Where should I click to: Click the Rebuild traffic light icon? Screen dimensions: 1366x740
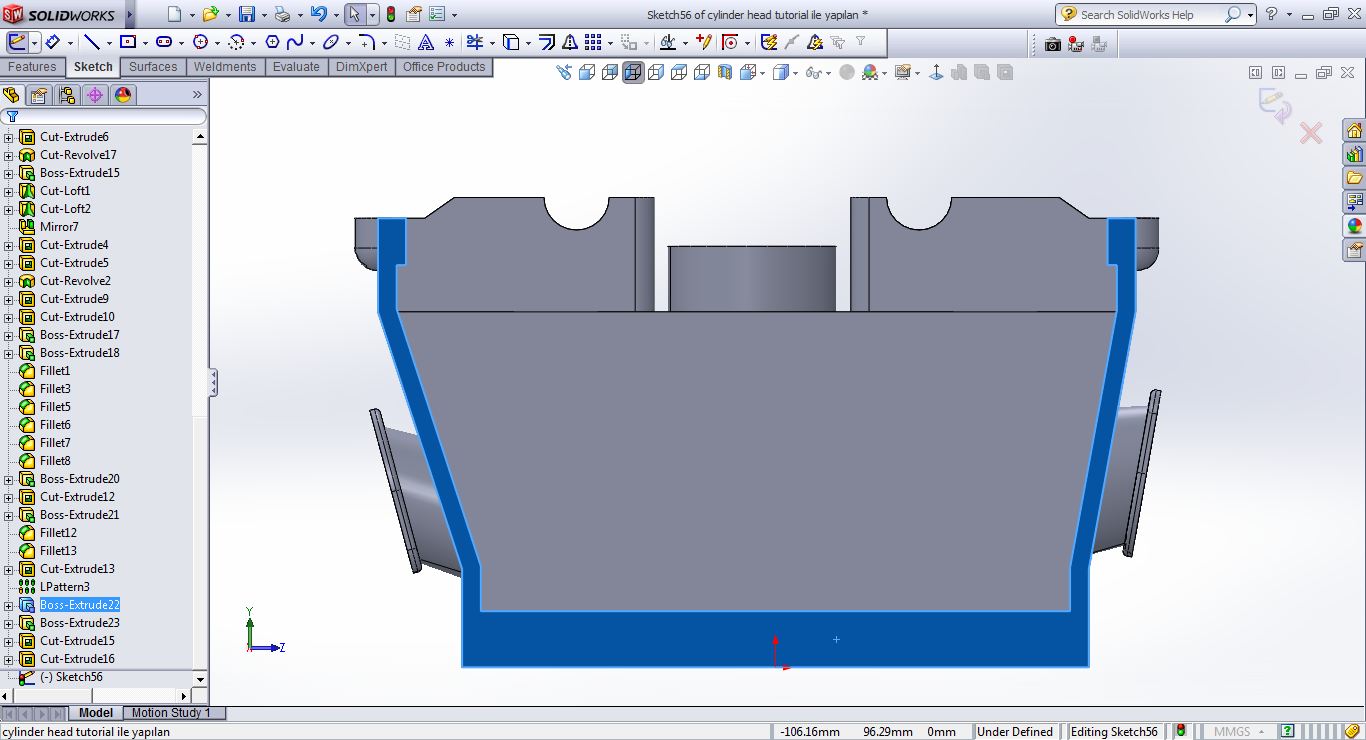pos(390,15)
